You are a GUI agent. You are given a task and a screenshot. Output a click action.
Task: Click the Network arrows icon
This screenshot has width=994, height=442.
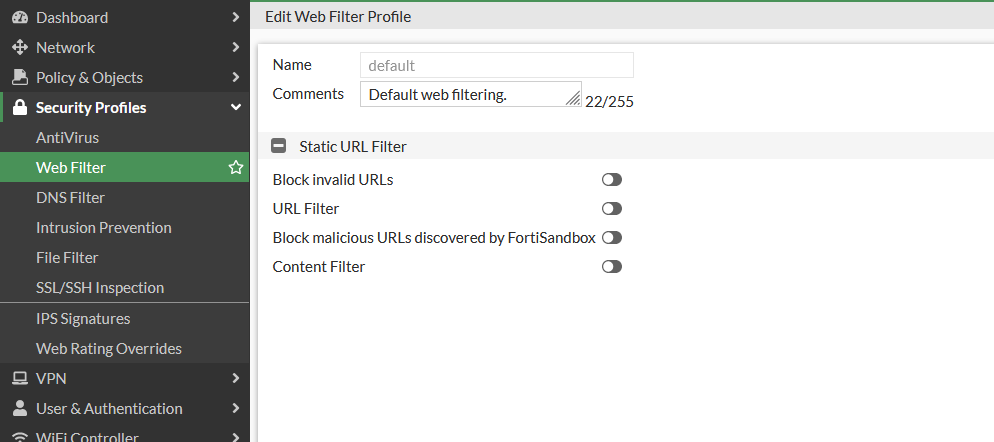[19, 47]
